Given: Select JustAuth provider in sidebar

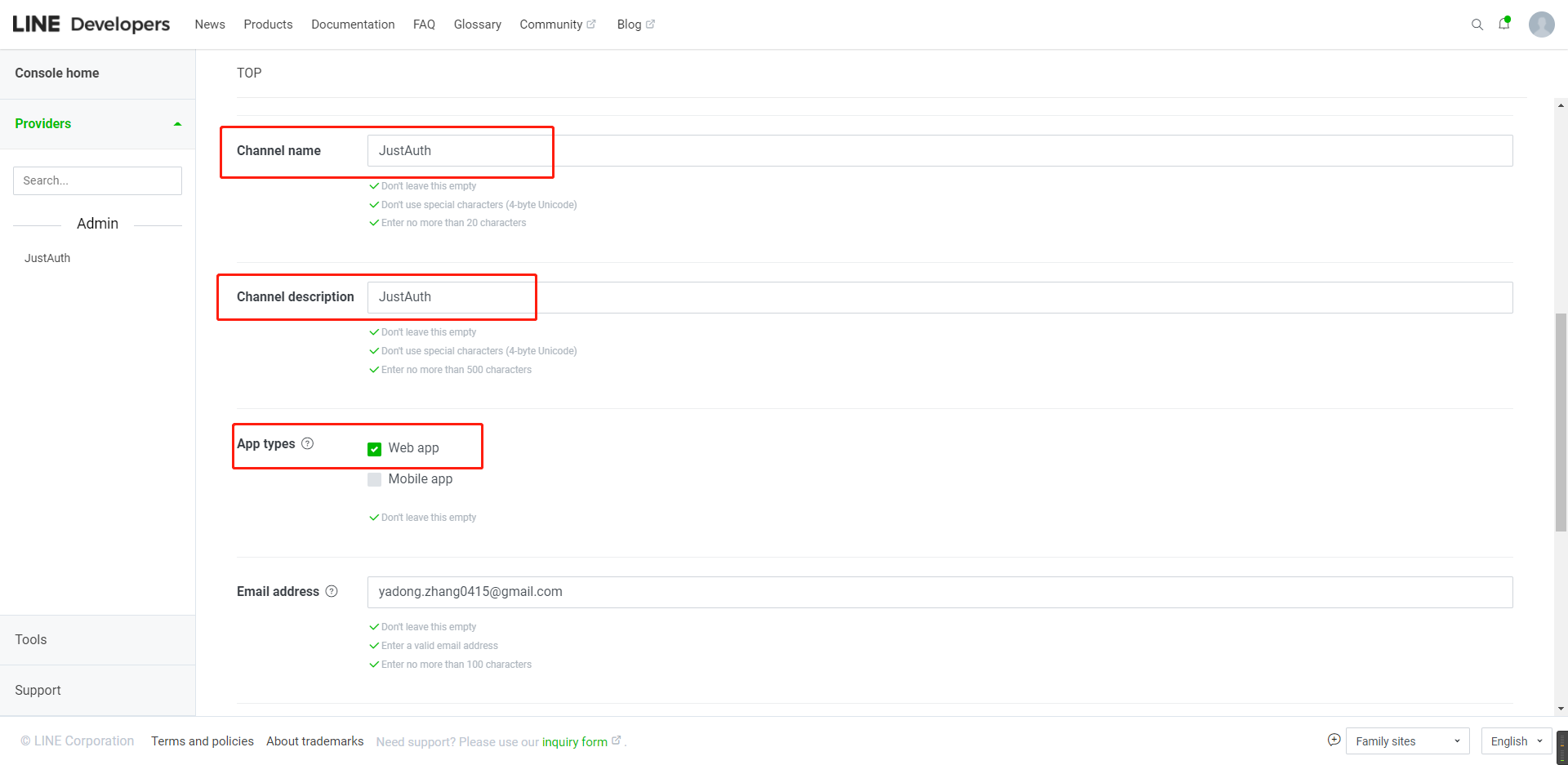Looking at the screenshot, I should tap(47, 258).
